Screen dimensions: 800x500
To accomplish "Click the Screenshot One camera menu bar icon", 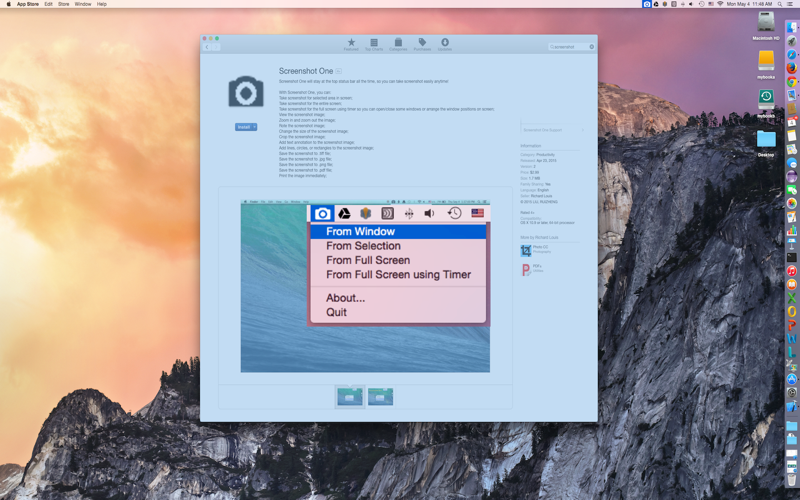I will point(647,4).
